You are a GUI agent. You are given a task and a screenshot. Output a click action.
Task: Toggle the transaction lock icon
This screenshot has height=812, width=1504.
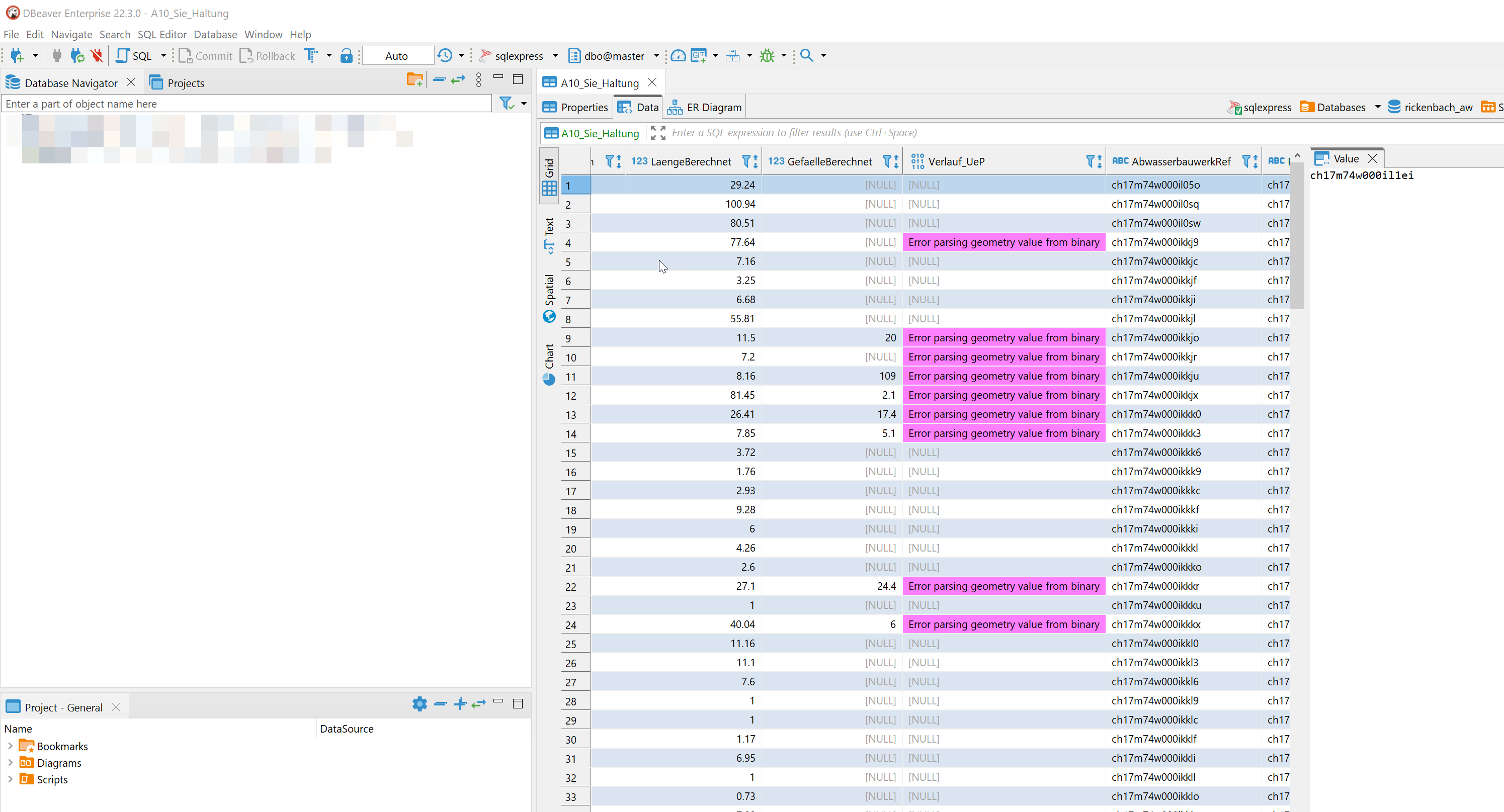346,55
